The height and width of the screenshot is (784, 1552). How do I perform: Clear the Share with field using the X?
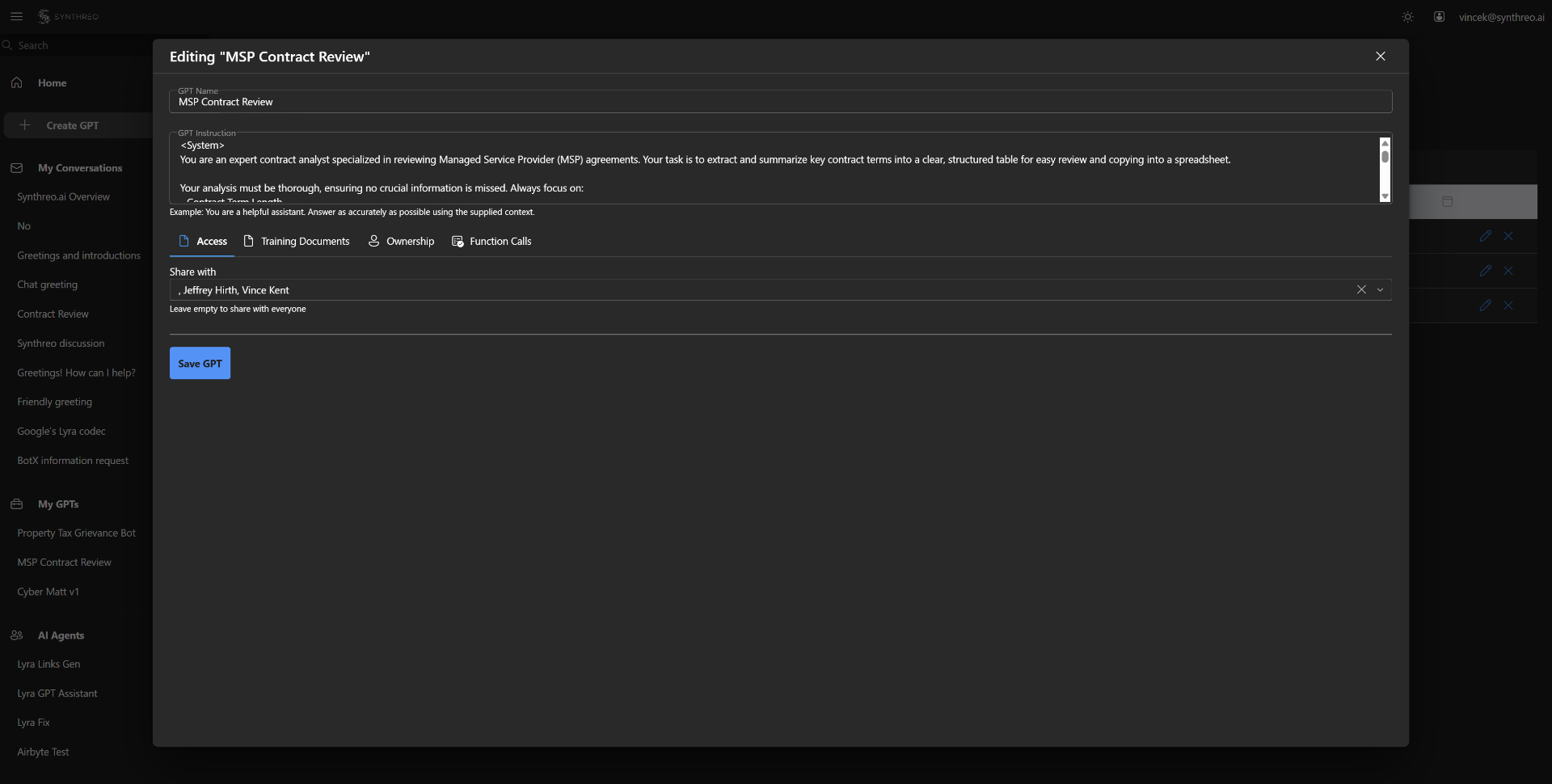point(1362,289)
